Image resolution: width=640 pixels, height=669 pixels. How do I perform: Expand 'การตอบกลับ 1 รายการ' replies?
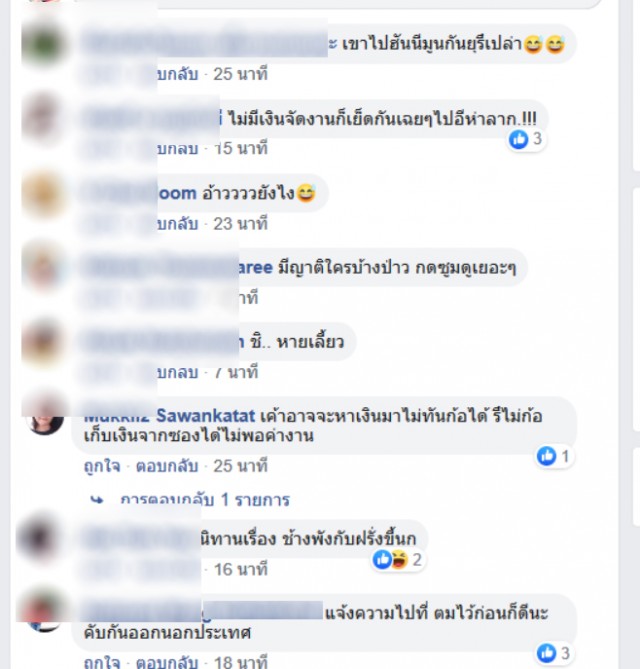click(x=205, y=500)
